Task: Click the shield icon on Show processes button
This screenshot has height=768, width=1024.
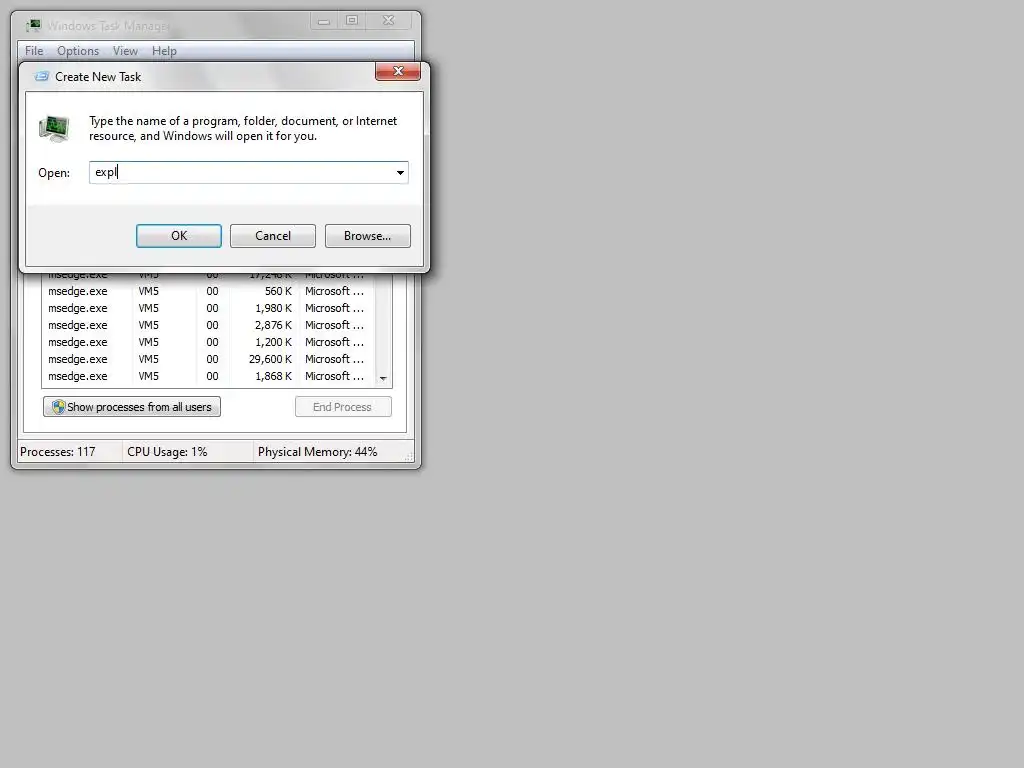Action: point(59,407)
